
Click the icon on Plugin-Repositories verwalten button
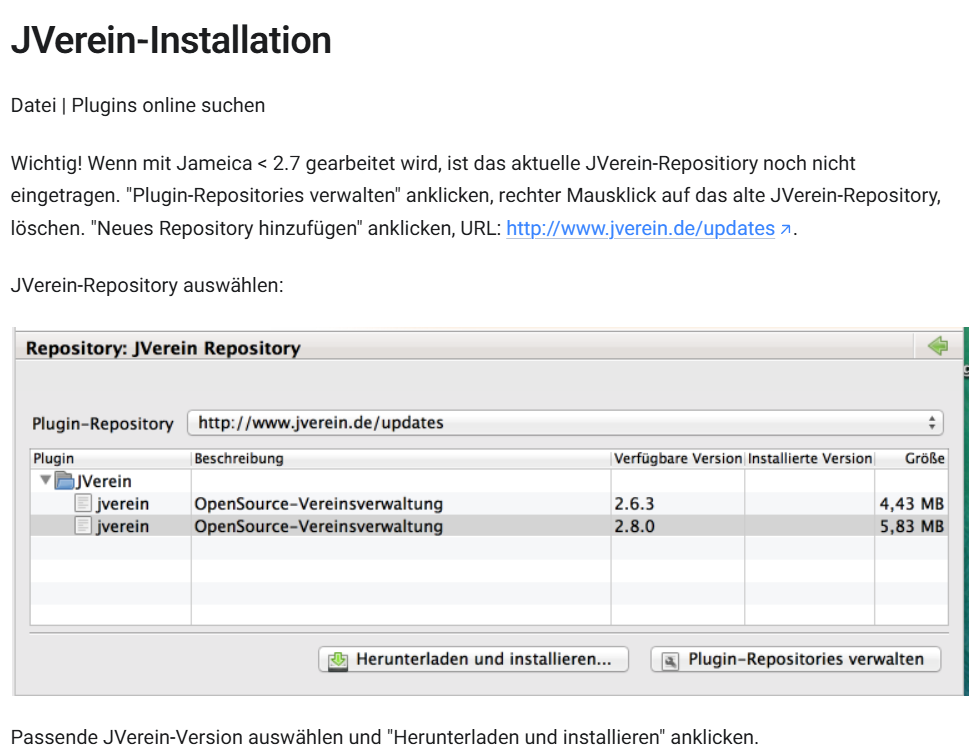point(670,660)
